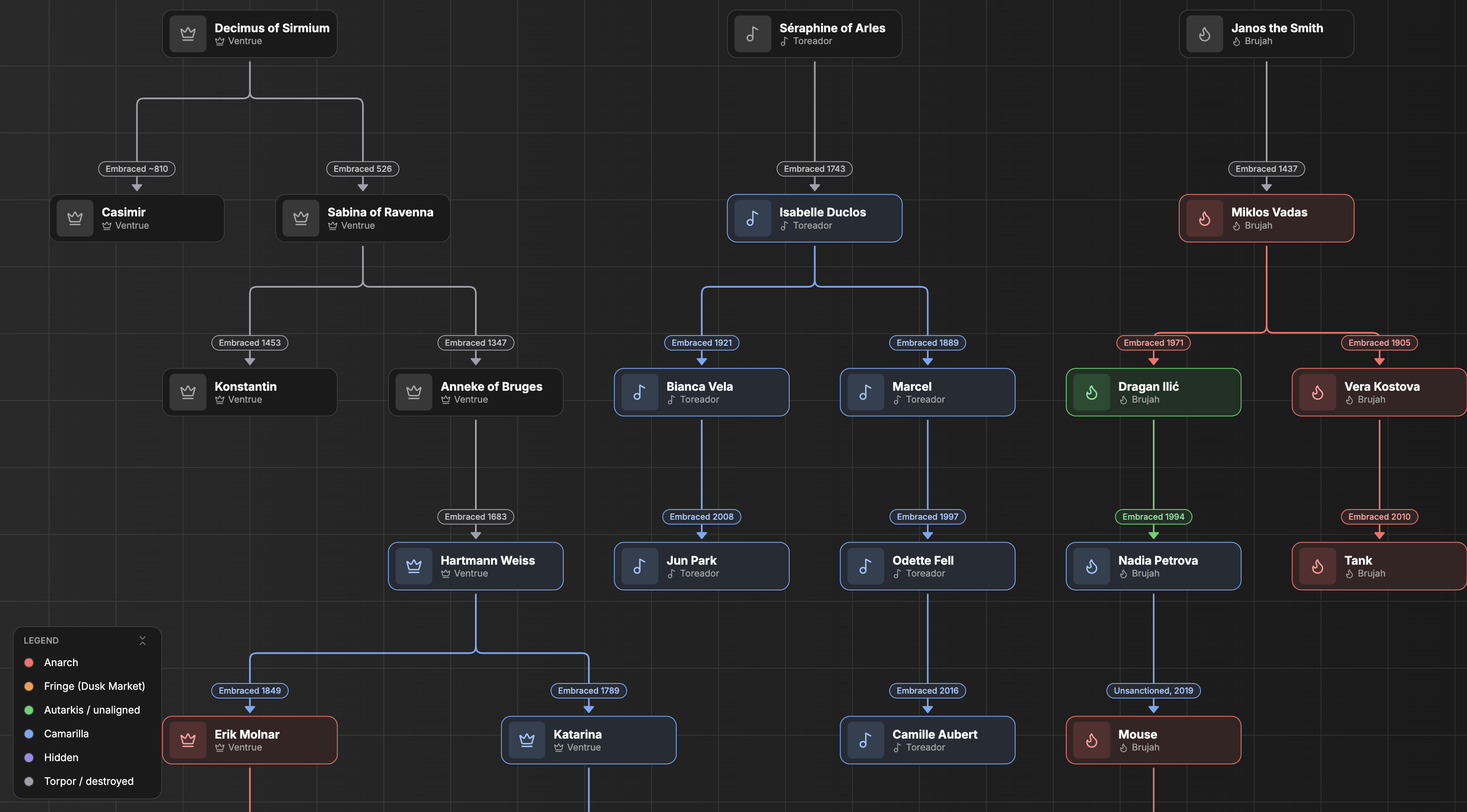This screenshot has height=812, width=1467.
Task: Click the 'Miklos Vadas' name text
Action: (1269, 212)
